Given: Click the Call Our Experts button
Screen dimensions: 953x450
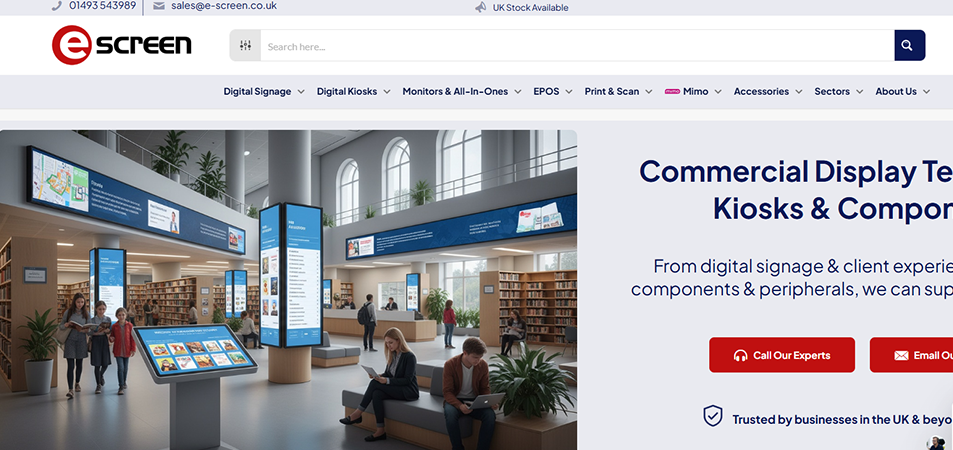Looking at the screenshot, I should pyautogui.click(x=782, y=355).
